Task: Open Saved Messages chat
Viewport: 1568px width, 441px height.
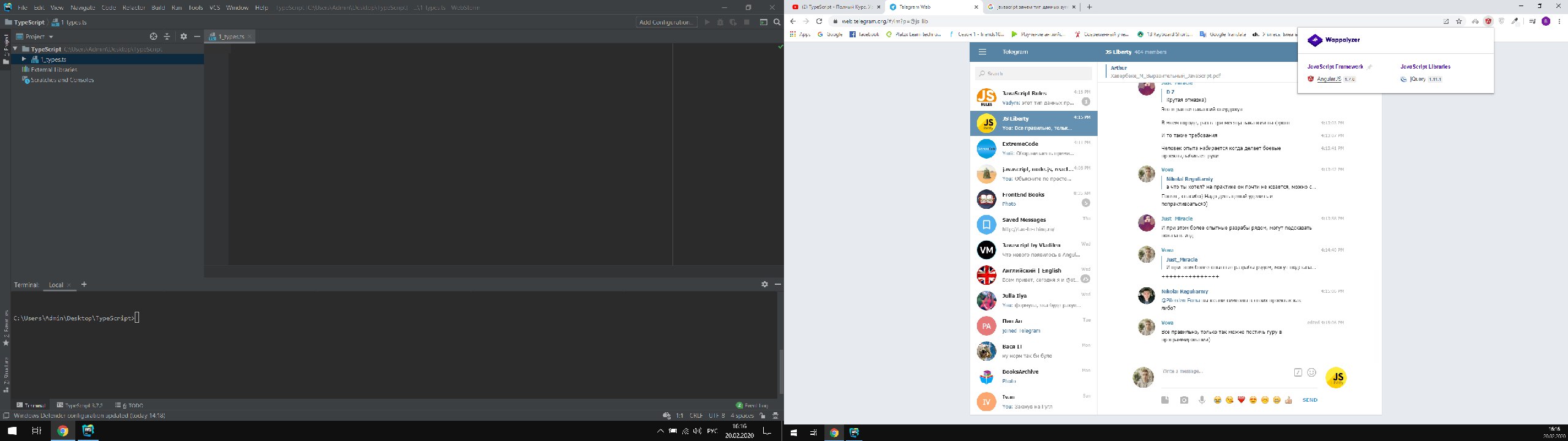Action: [1033, 224]
